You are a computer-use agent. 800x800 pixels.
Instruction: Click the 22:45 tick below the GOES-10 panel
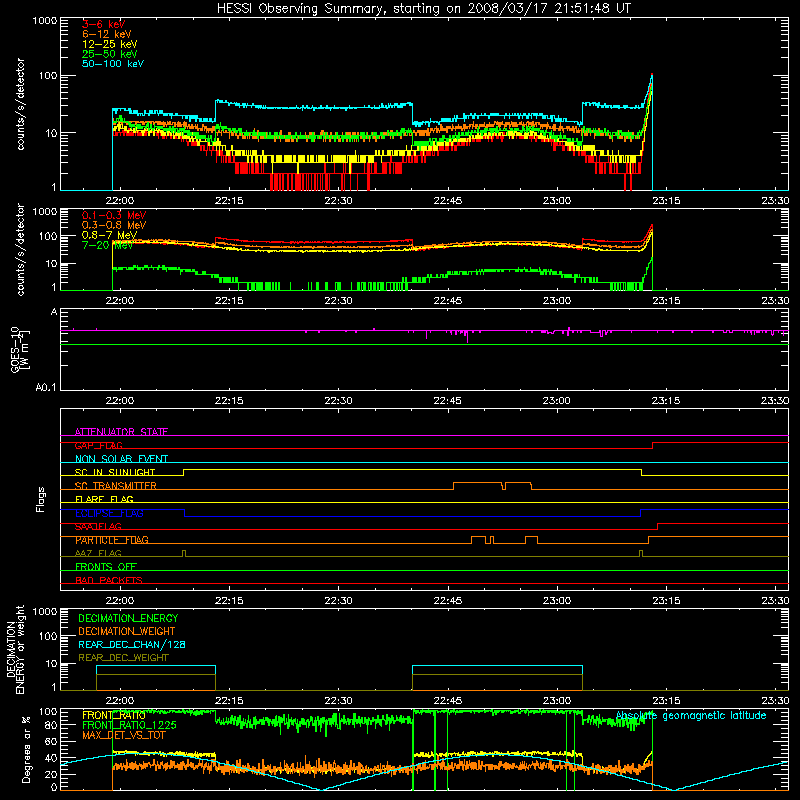point(447,401)
